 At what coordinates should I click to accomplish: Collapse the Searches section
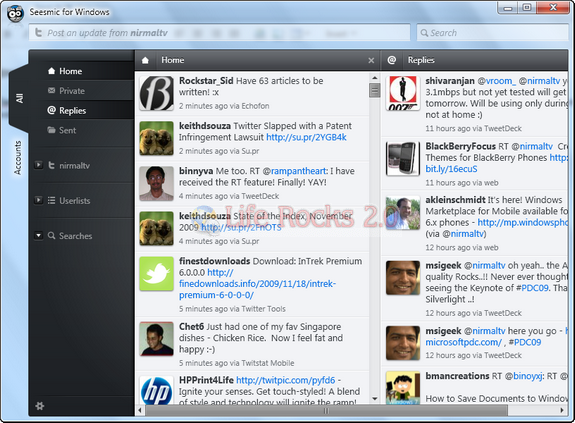[x=39, y=235]
